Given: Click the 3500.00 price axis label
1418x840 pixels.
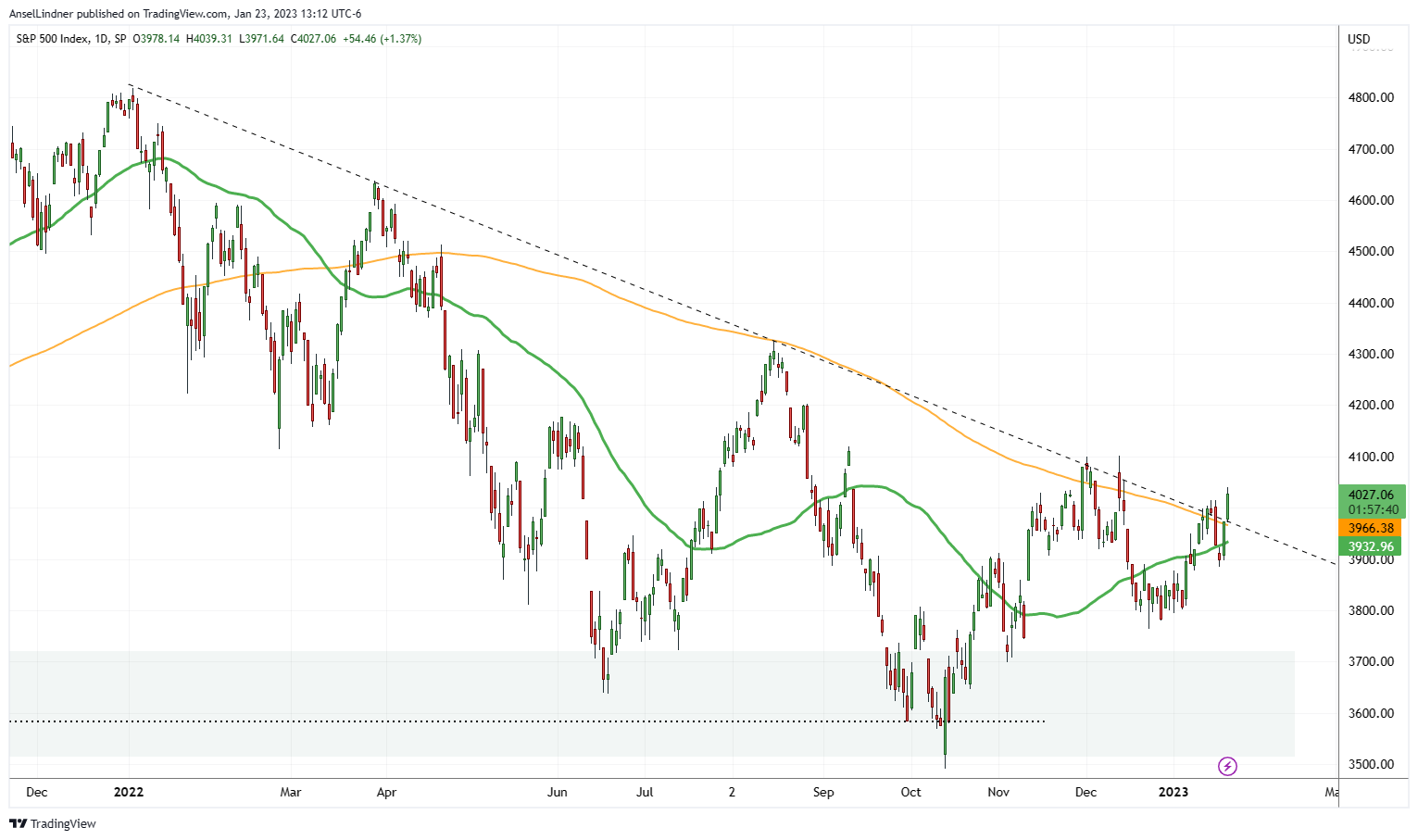Looking at the screenshot, I should tap(1371, 764).
